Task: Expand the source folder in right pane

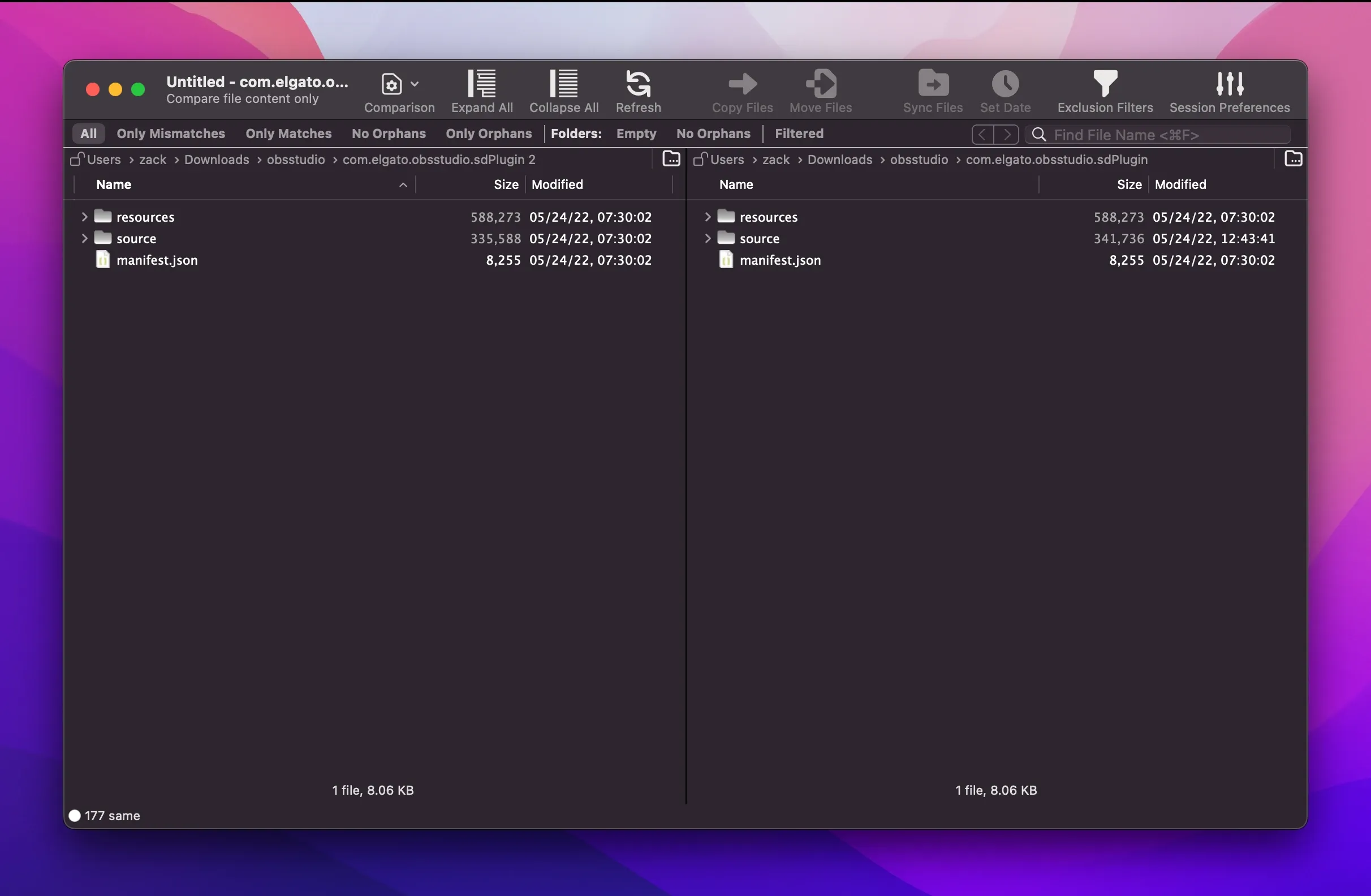Action: point(708,239)
